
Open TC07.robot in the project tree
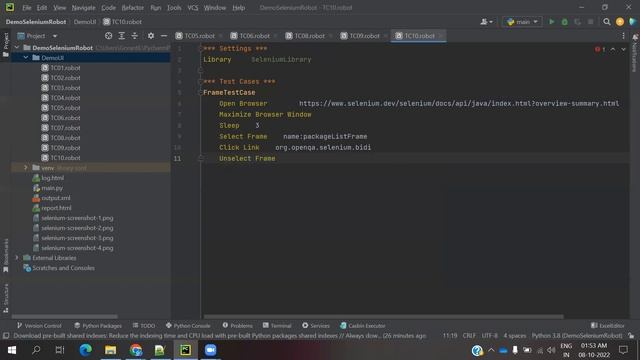point(65,128)
